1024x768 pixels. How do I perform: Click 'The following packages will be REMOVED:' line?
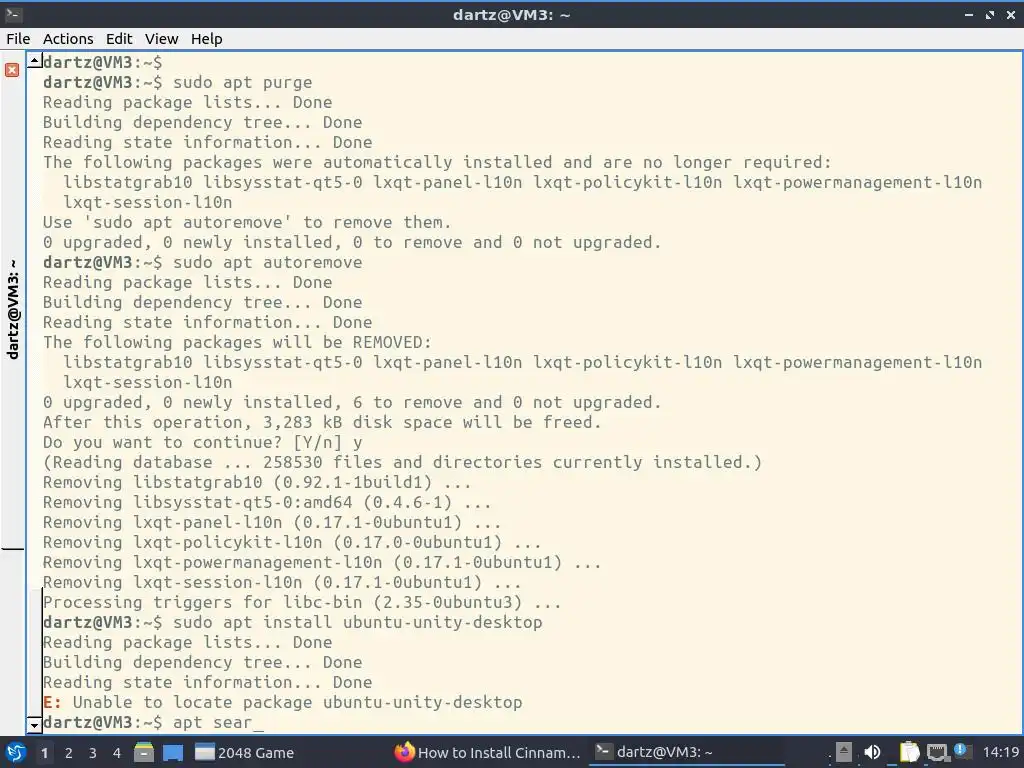click(x=237, y=342)
